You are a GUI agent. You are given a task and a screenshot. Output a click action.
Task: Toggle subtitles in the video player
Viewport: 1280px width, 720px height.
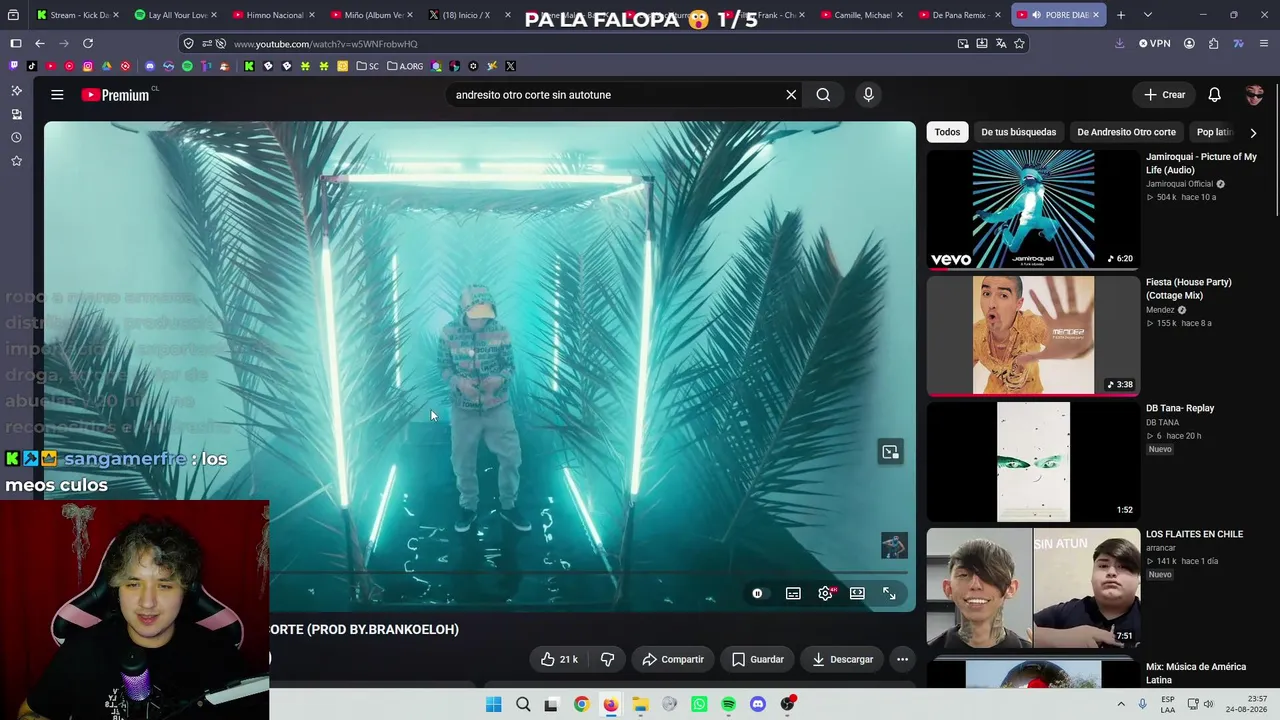(793, 593)
